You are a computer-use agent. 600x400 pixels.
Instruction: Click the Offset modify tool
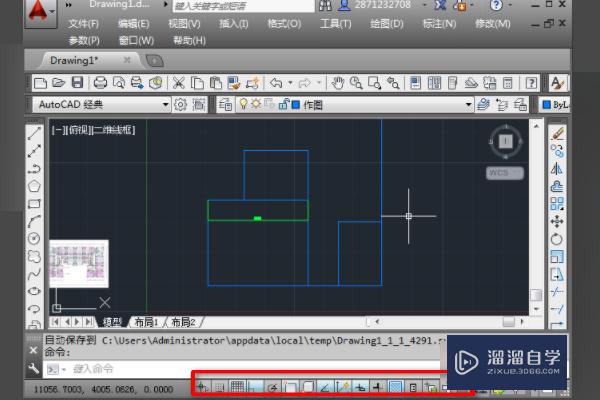(x=557, y=186)
